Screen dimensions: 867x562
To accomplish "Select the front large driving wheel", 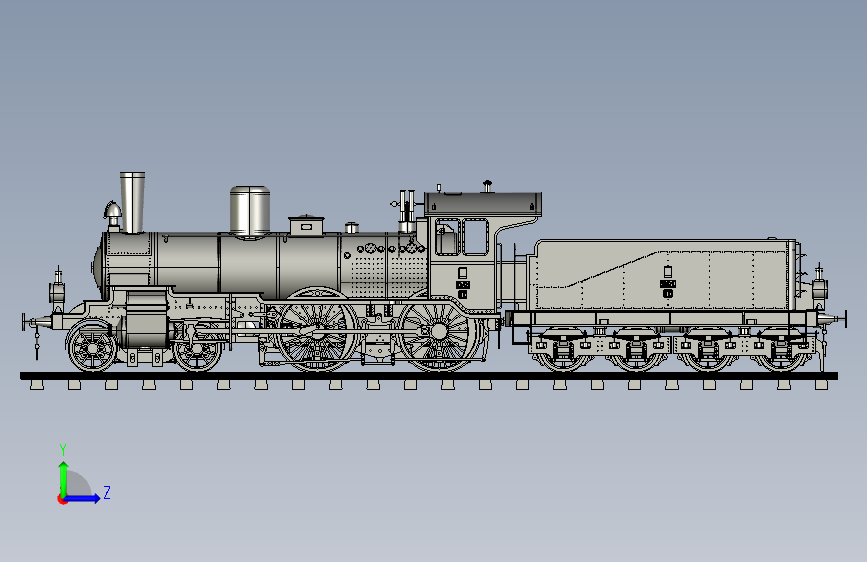I will point(316,330).
